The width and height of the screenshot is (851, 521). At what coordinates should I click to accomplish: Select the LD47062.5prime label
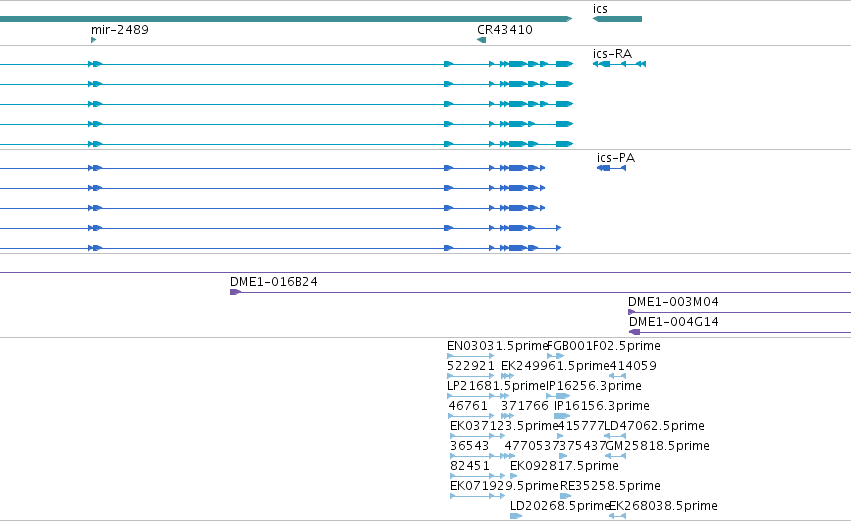655,426
